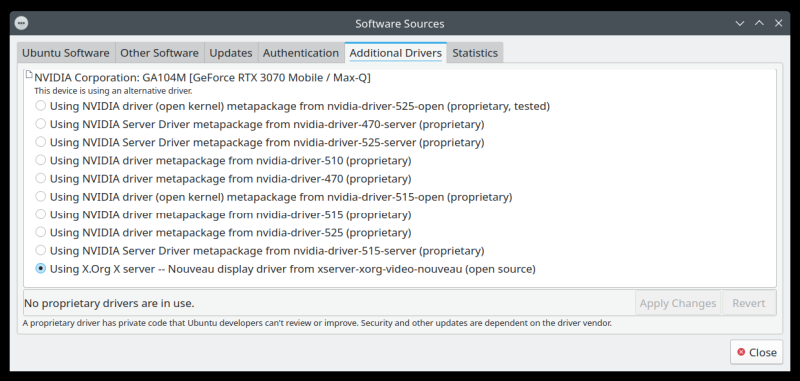Close window using title bar X
Viewport: 800px width, 381px height.
click(779, 23)
